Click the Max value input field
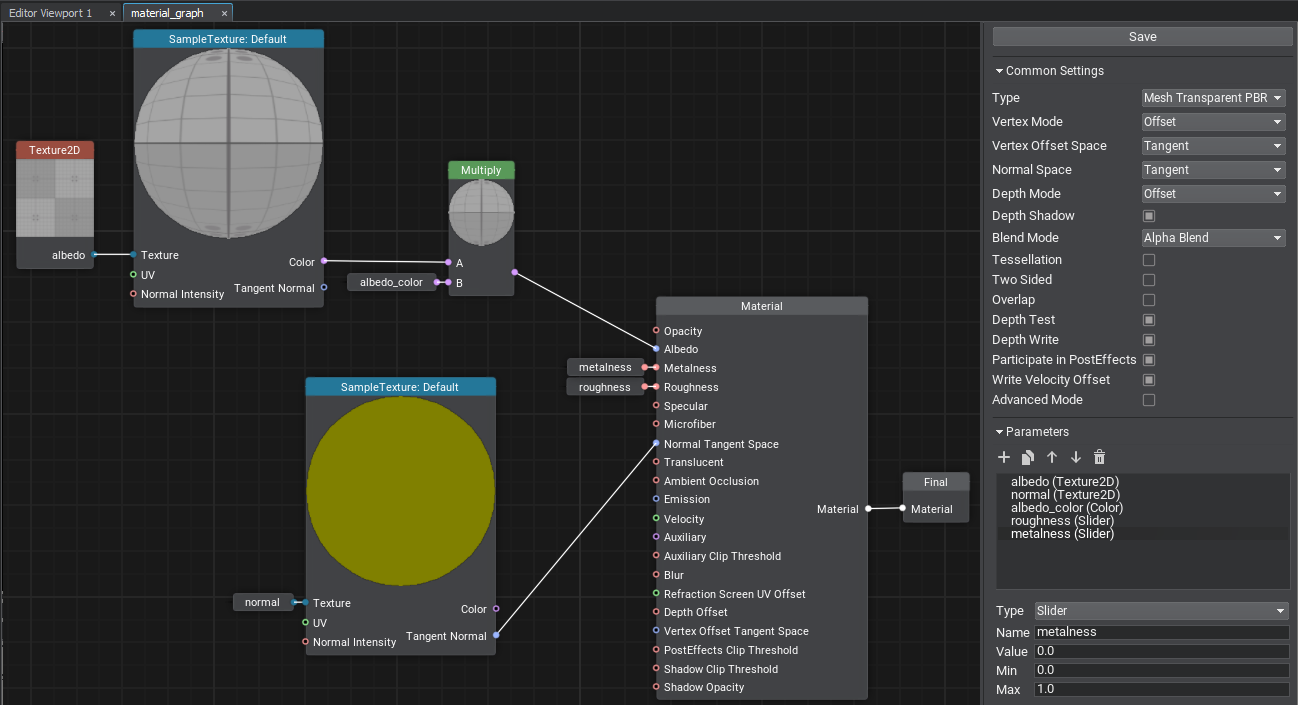The height and width of the screenshot is (705, 1298). pos(1161,690)
